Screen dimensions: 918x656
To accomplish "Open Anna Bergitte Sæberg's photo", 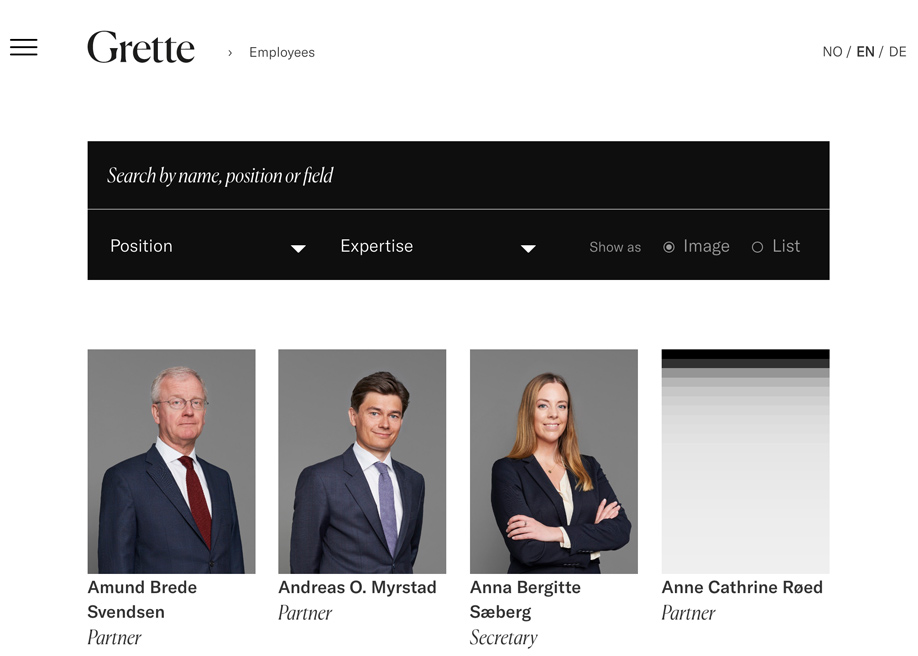I will coord(553,461).
